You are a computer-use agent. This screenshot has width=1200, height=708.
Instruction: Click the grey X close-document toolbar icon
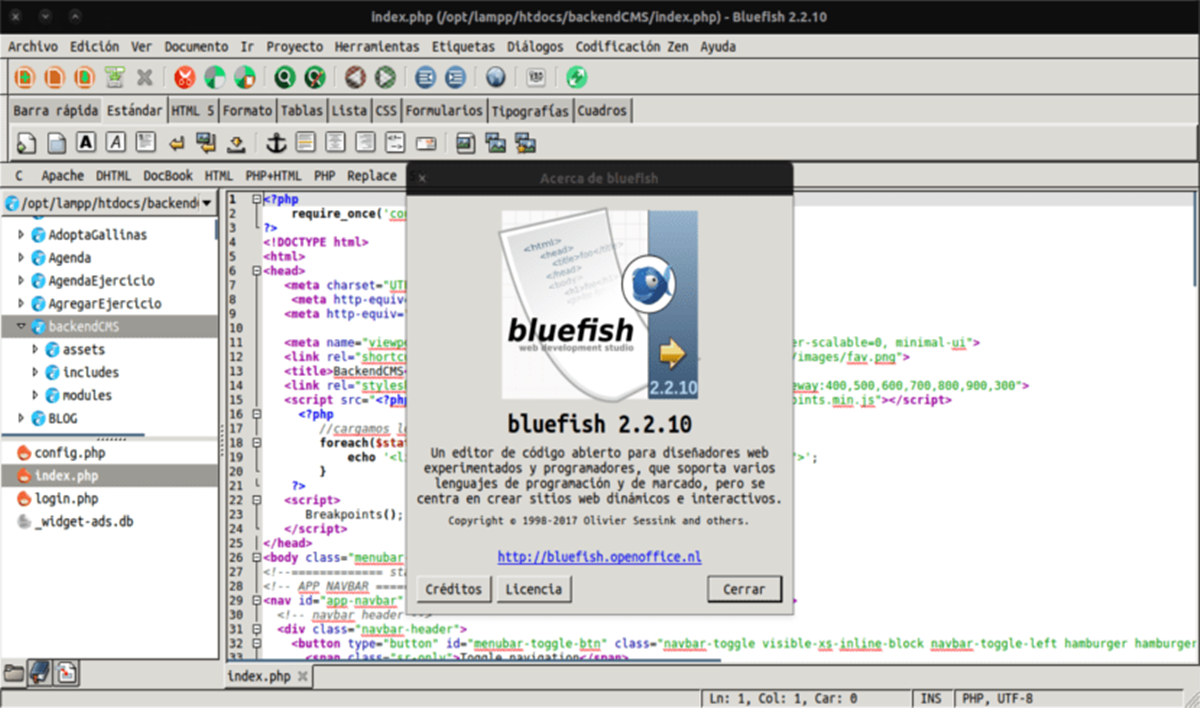click(145, 77)
